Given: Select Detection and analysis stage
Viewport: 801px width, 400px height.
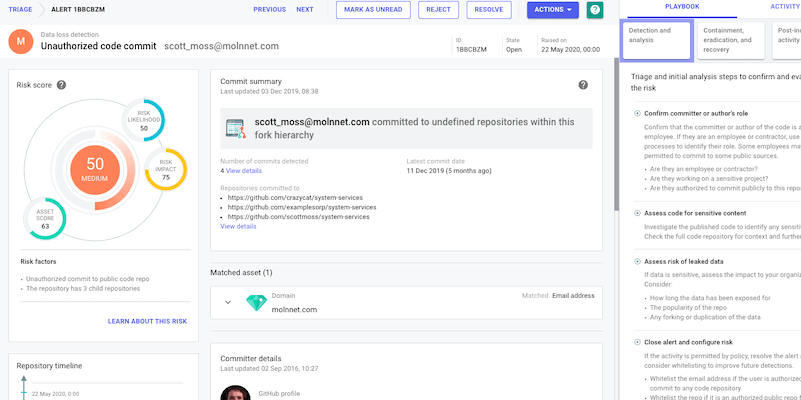Looking at the screenshot, I should tap(656, 40).
